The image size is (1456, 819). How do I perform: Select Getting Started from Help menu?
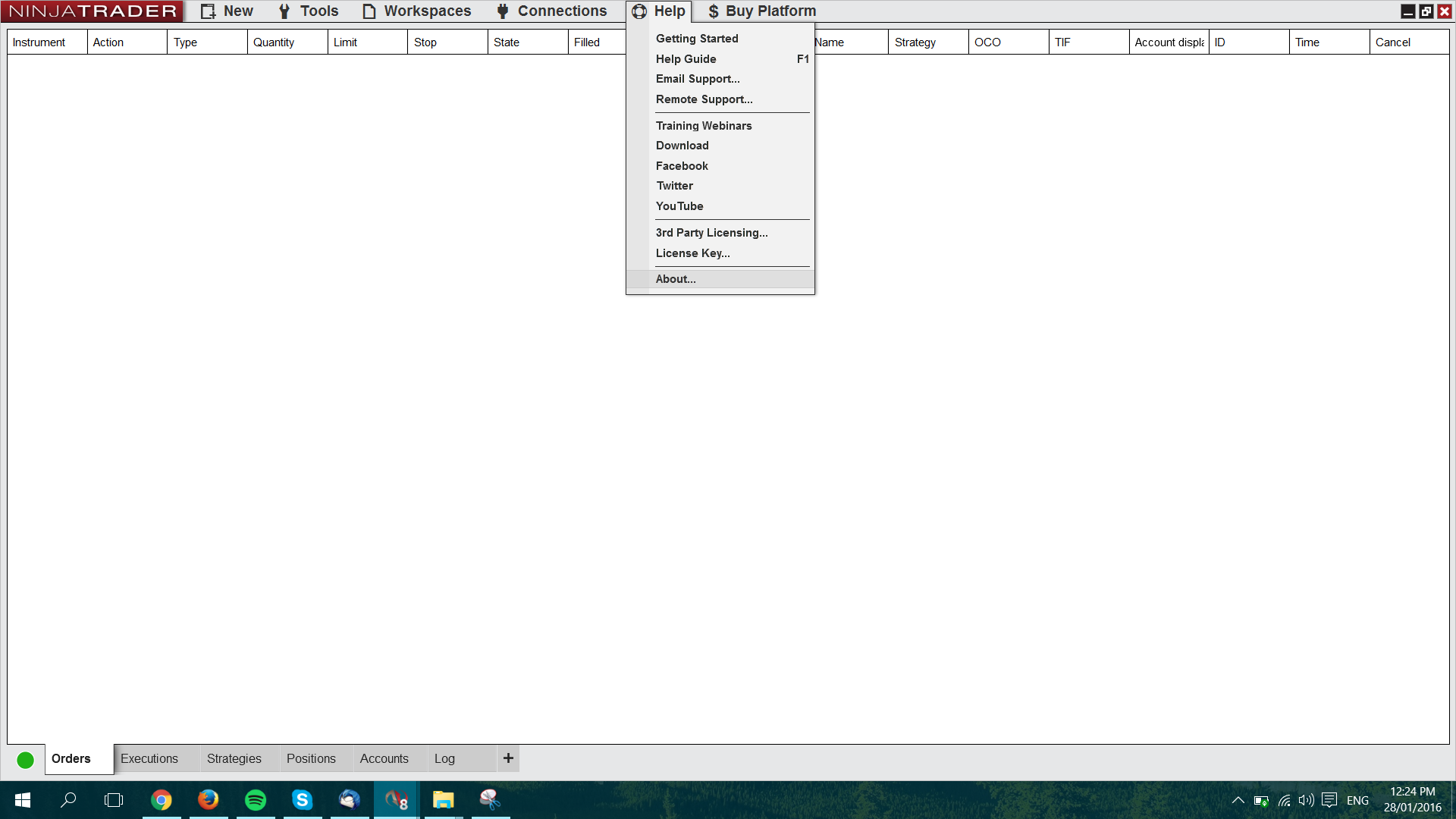[720, 39]
